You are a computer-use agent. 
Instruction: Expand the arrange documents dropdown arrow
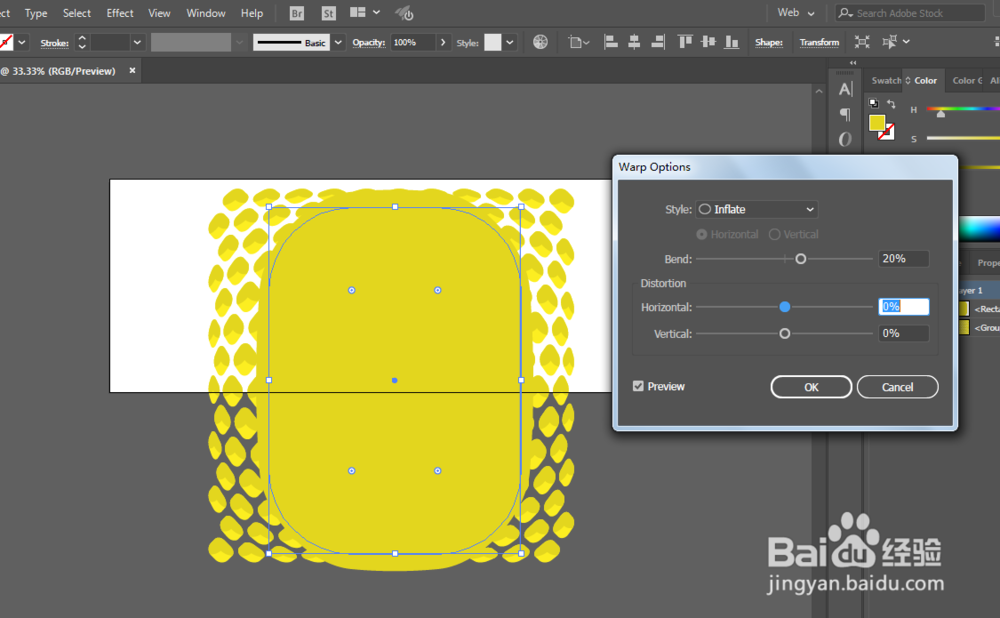coord(376,12)
